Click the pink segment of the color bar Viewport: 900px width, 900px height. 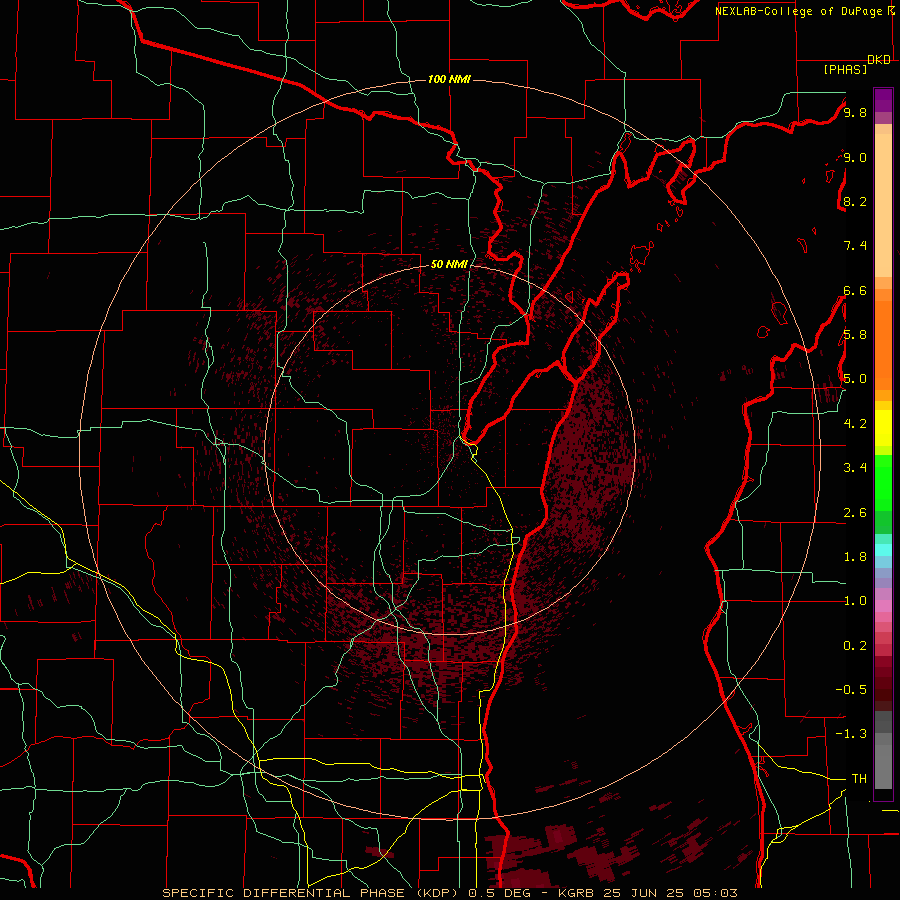[x=883, y=606]
